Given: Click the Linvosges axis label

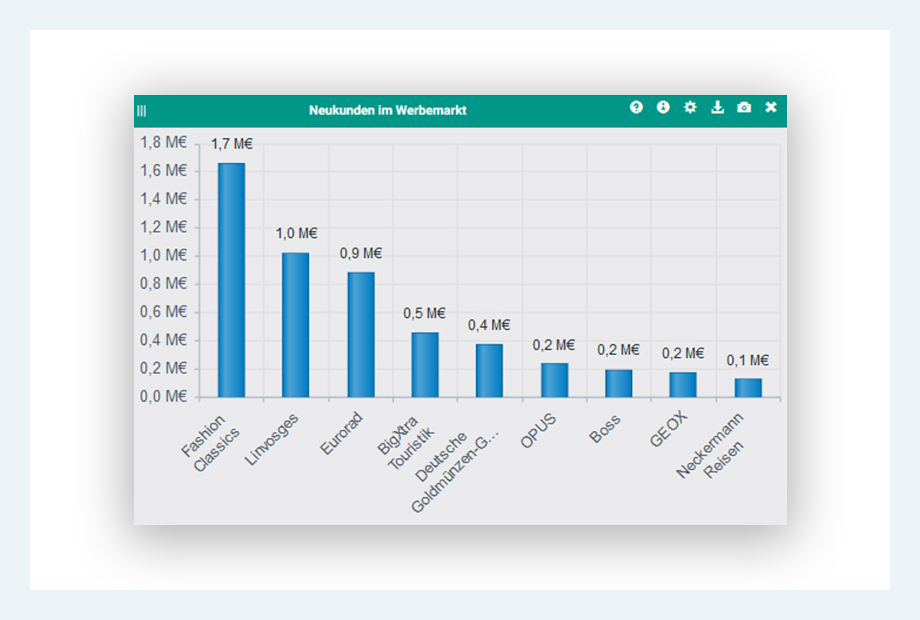Looking at the screenshot, I should (272, 440).
